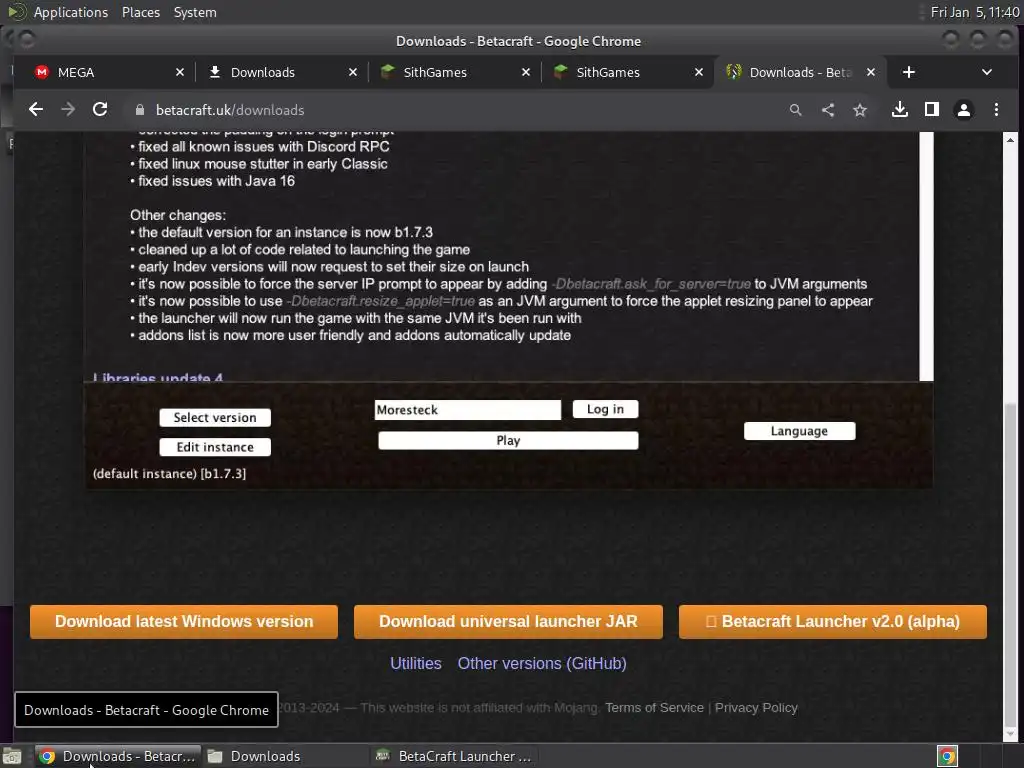
Task: Click the padlock site info icon
Action: click(140, 110)
